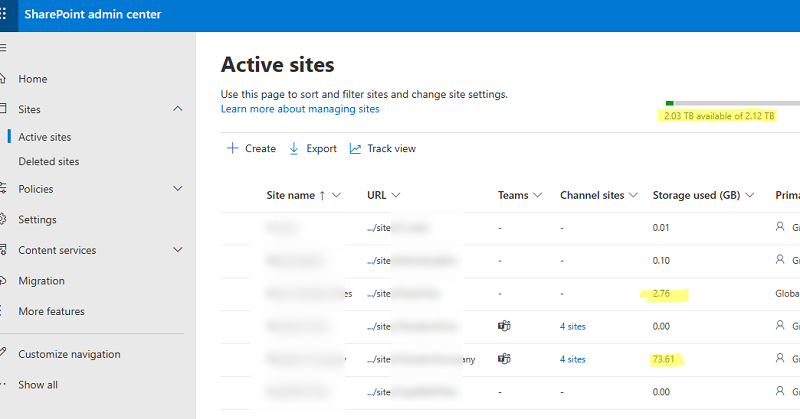This screenshot has width=800, height=419.
Task: Click Show all in the navigation
Action: [x=38, y=385]
